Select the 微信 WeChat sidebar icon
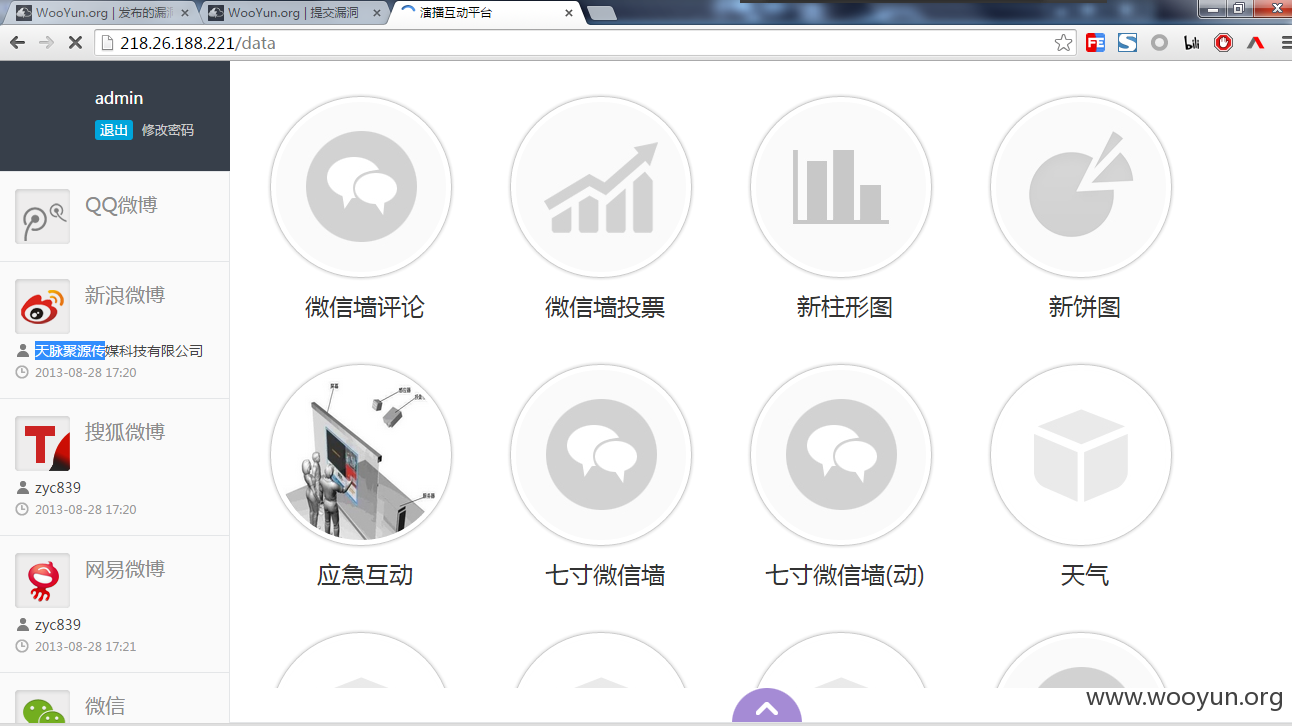 [x=42, y=707]
